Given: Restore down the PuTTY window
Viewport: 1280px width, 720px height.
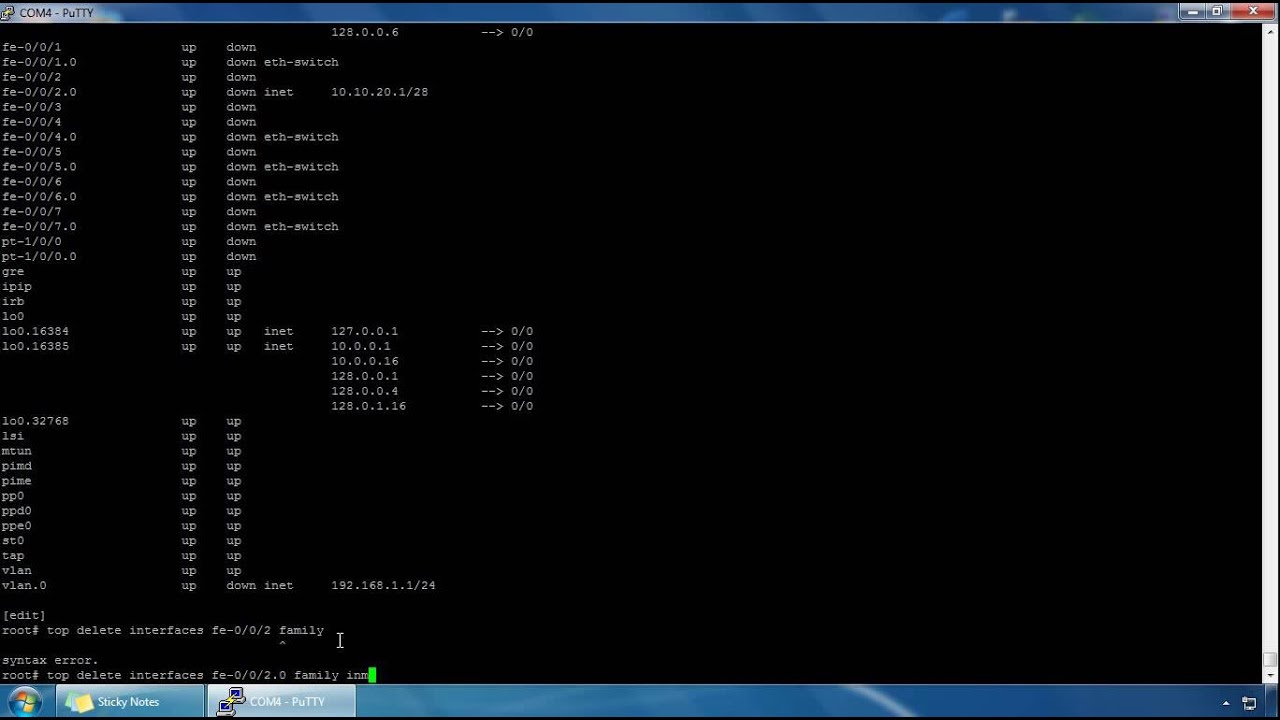Looking at the screenshot, I should tap(1218, 11).
